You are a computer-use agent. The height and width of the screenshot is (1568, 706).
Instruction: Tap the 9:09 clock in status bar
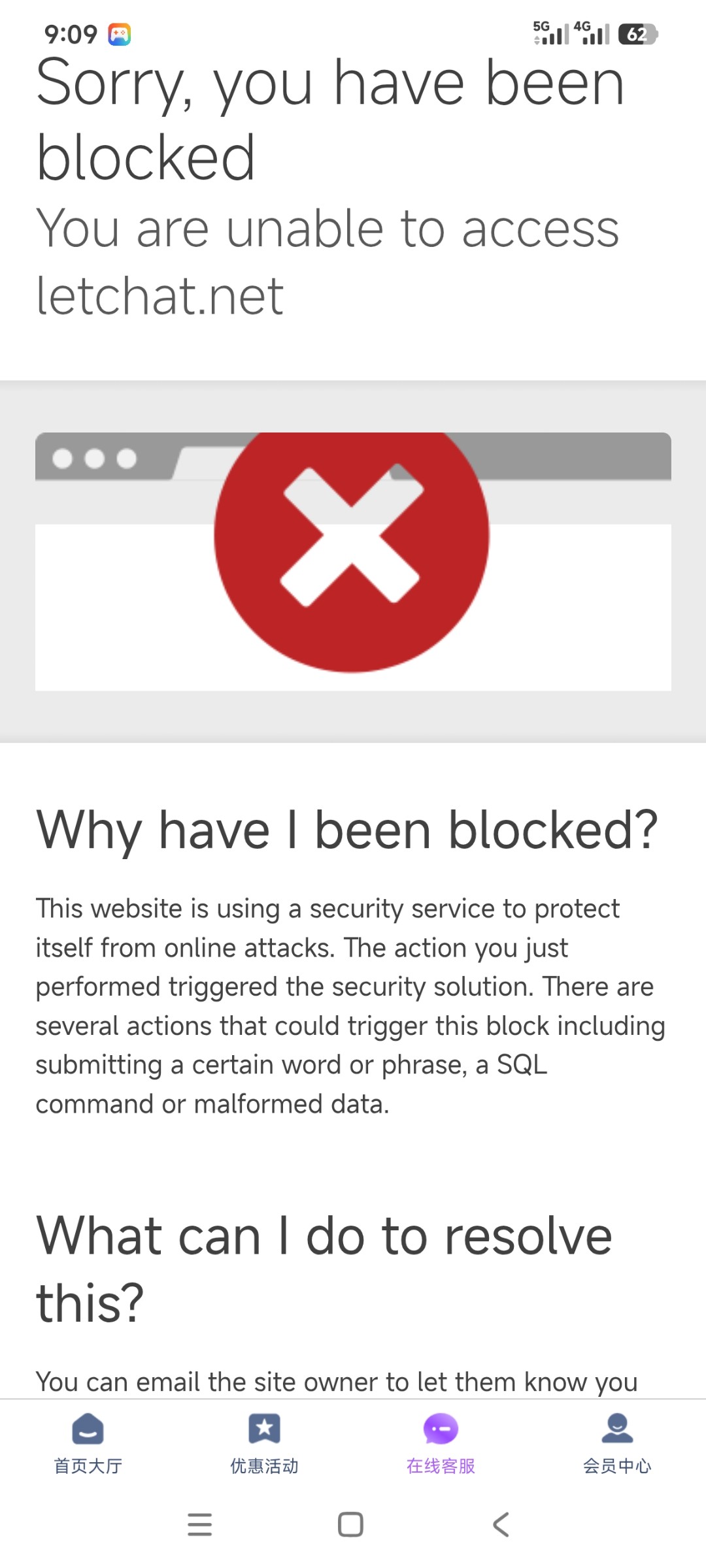[71, 34]
